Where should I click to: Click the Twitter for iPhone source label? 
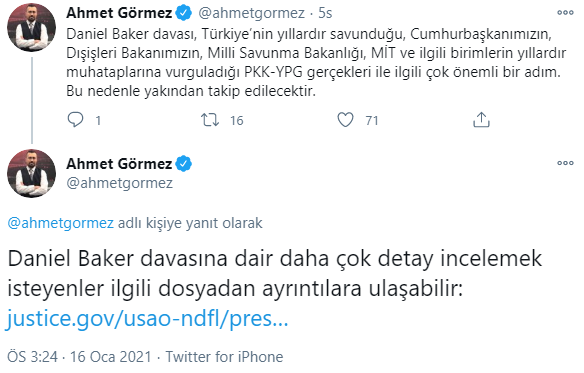[x=224, y=357]
